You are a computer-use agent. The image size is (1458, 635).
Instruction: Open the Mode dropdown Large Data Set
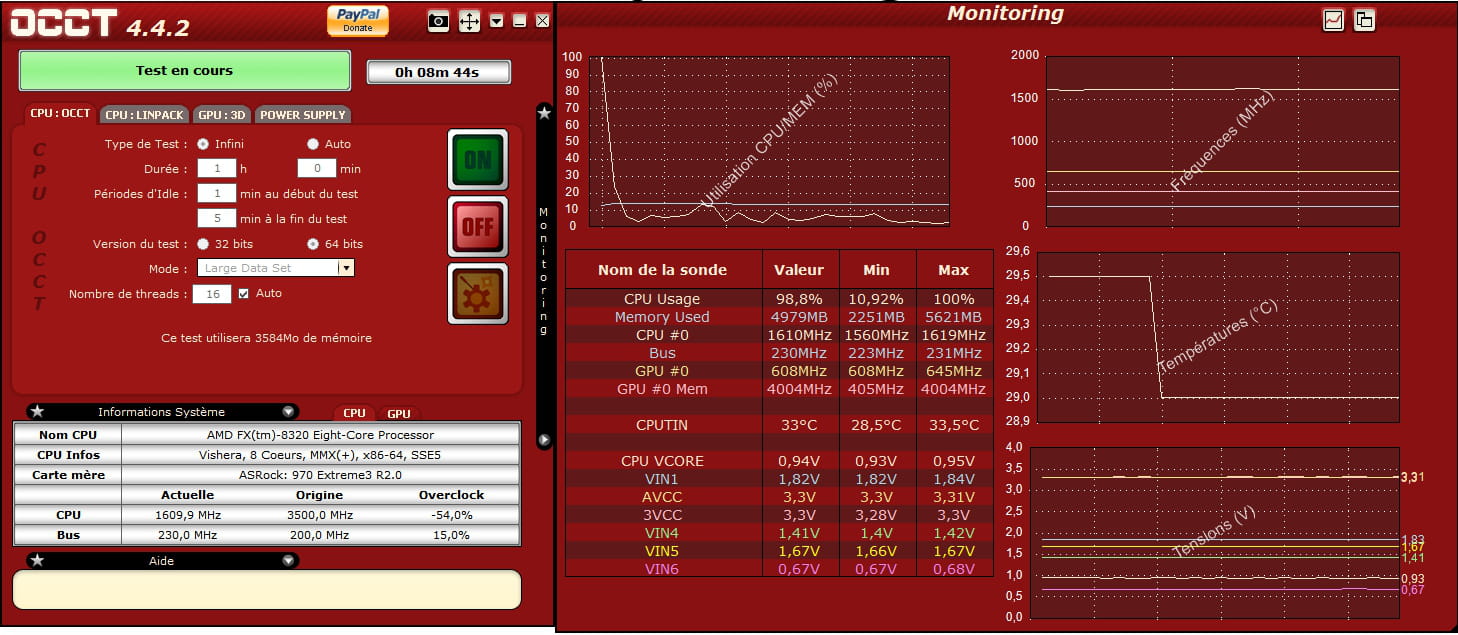click(x=276, y=268)
